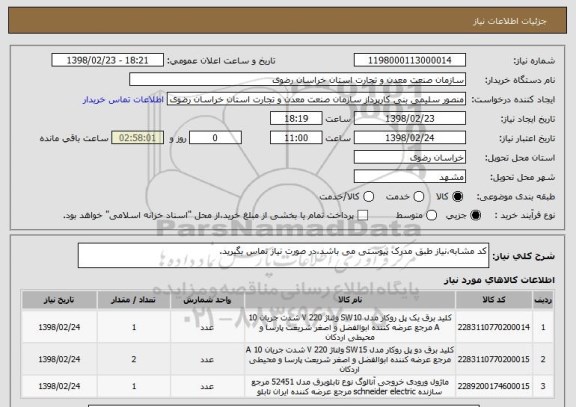Image resolution: width=576 pixels, height=407 pixels.
Task: Click the شرح کلی نیاز text area
Action: [x=283, y=255]
